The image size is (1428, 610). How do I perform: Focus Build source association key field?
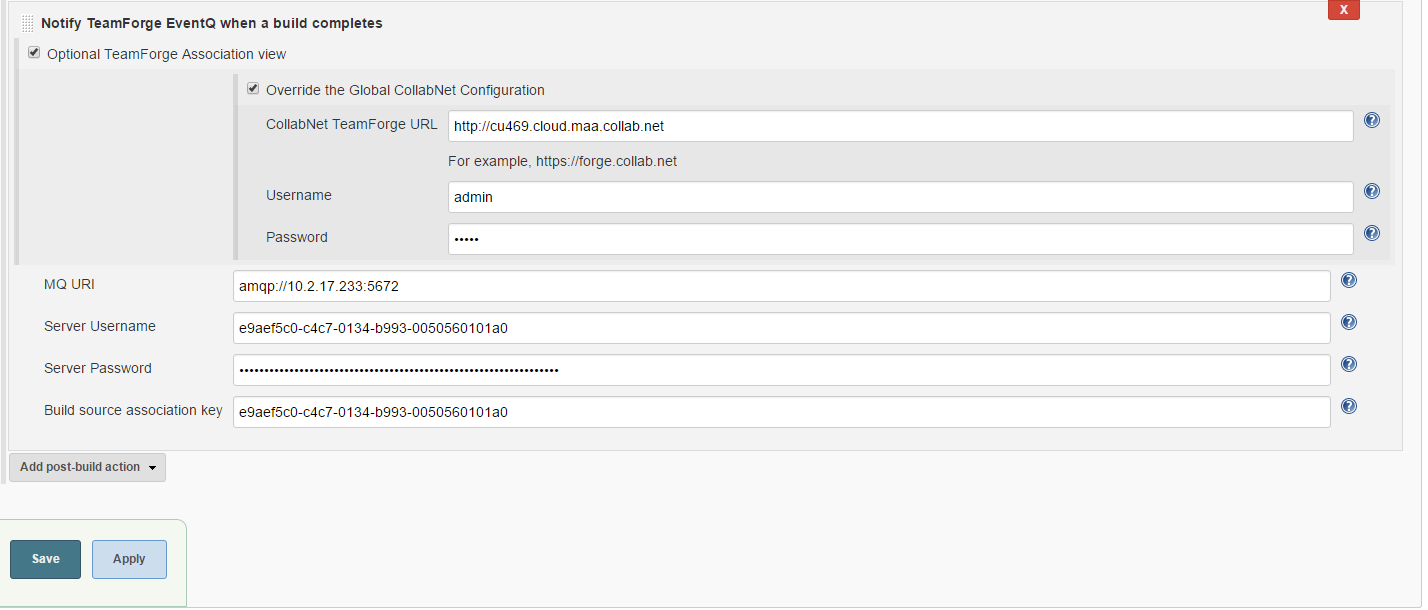click(781, 412)
